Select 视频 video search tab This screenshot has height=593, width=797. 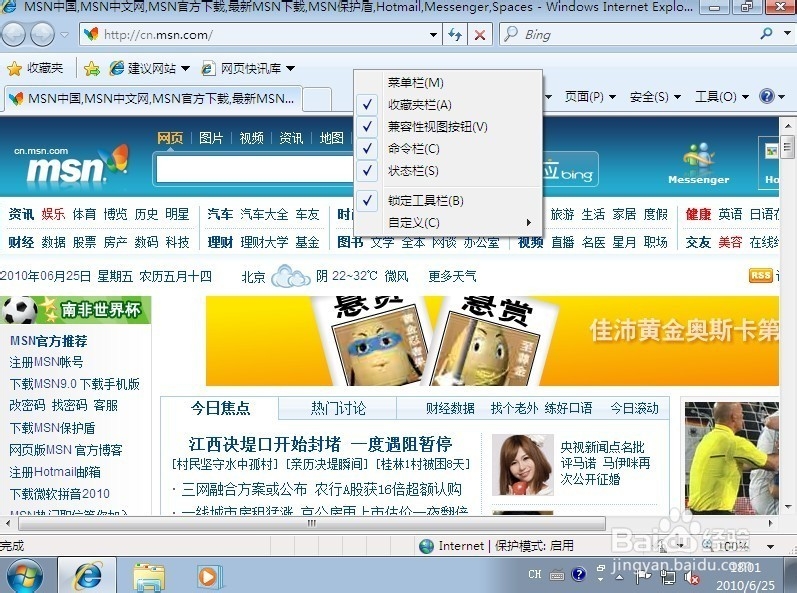[x=251, y=138]
